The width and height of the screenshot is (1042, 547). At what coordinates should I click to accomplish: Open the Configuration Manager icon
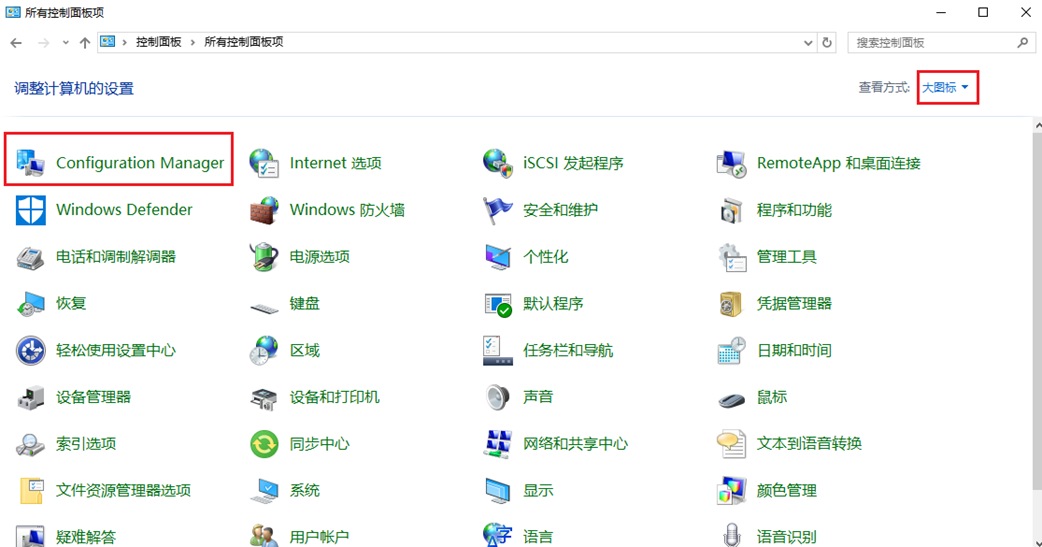(30, 163)
